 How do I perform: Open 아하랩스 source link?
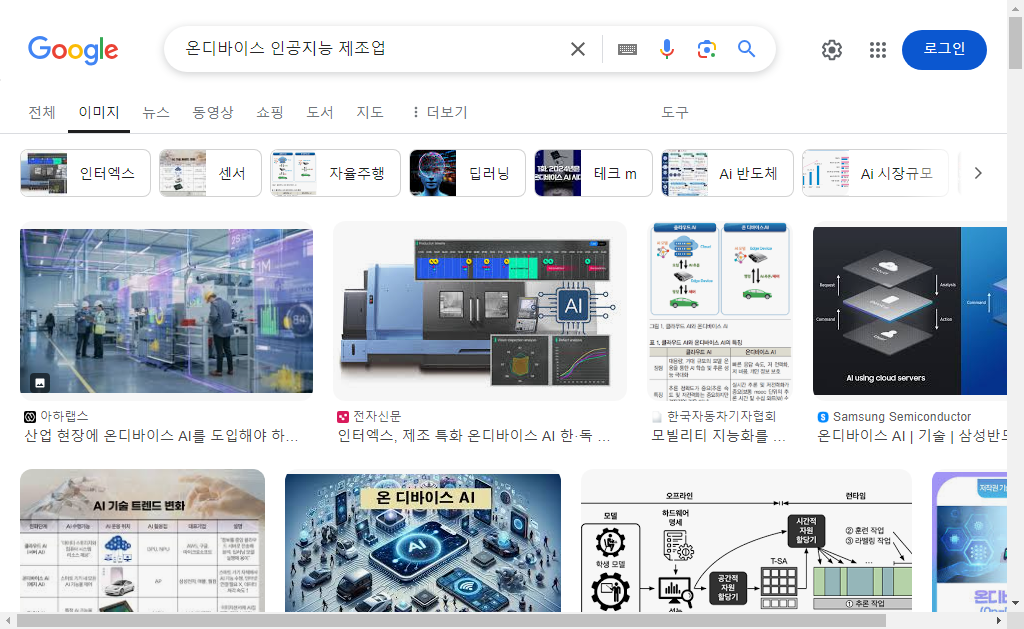click(x=64, y=416)
